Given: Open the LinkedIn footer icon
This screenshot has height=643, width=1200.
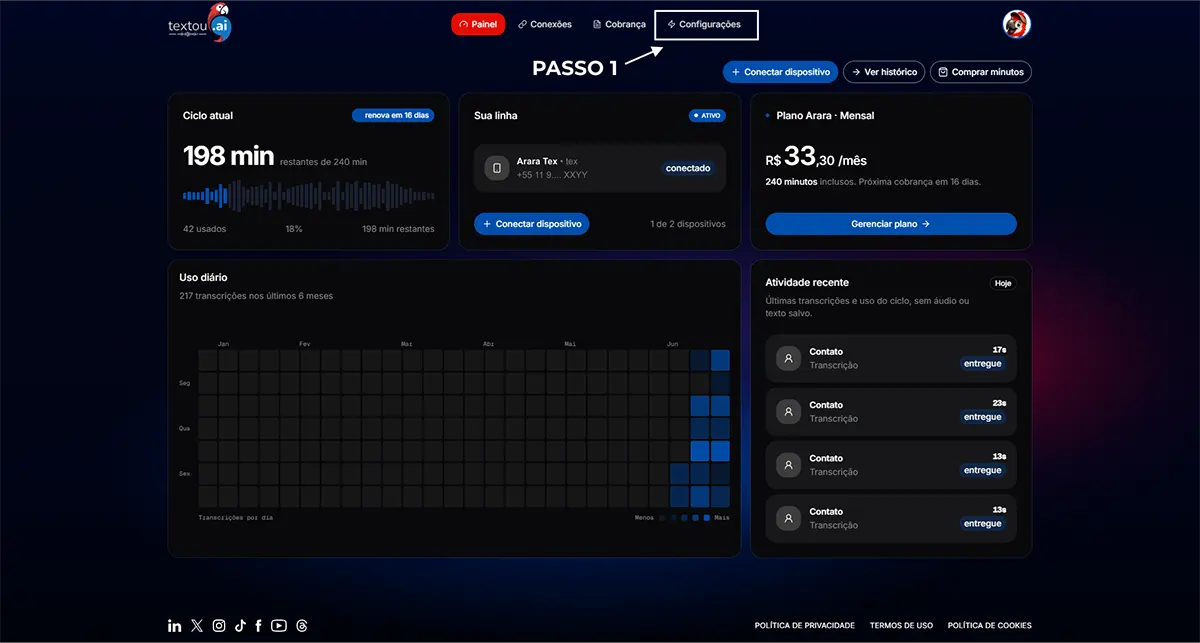Looking at the screenshot, I should tap(175, 626).
